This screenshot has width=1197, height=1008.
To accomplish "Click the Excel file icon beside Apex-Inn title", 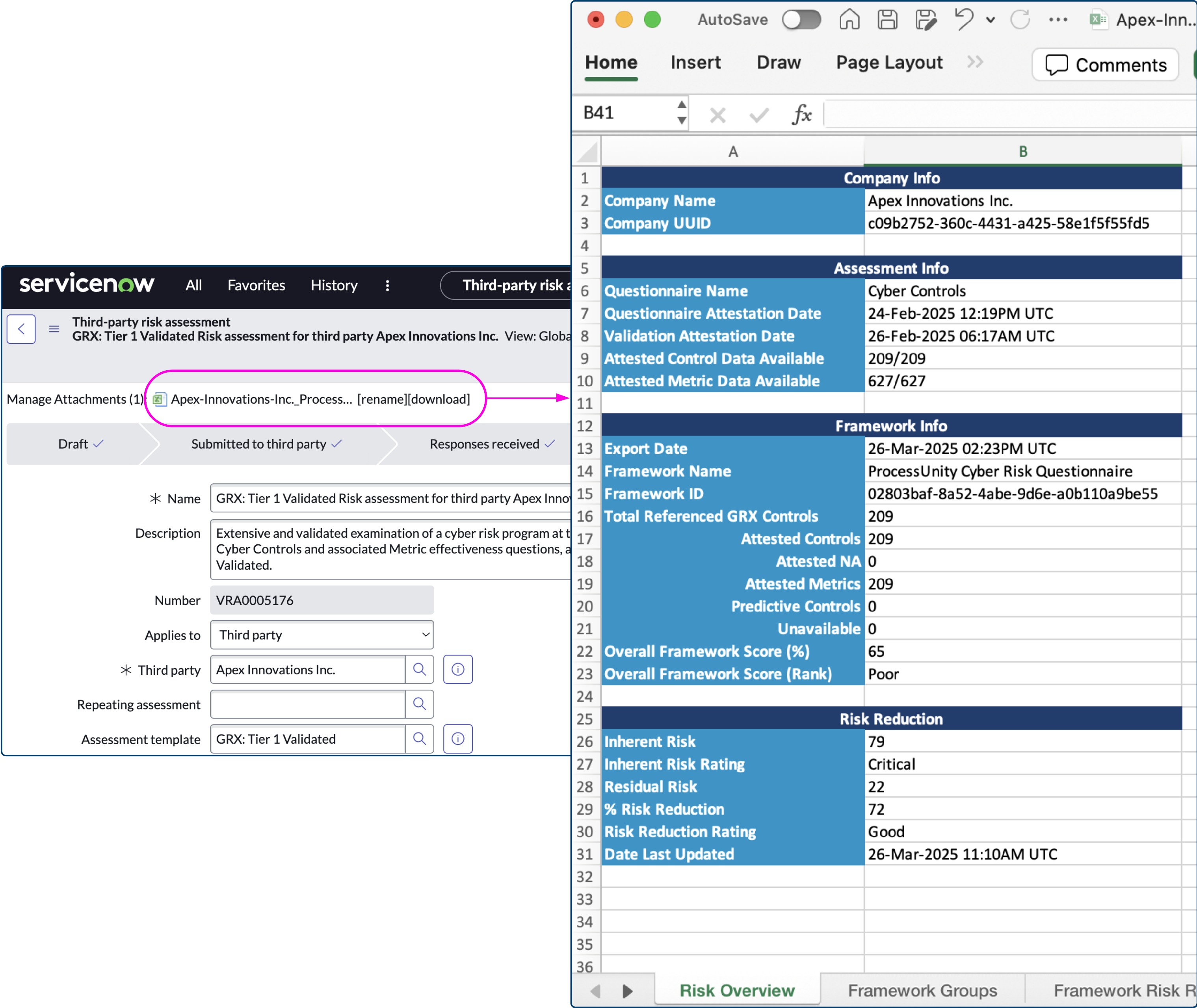I will 1098,20.
